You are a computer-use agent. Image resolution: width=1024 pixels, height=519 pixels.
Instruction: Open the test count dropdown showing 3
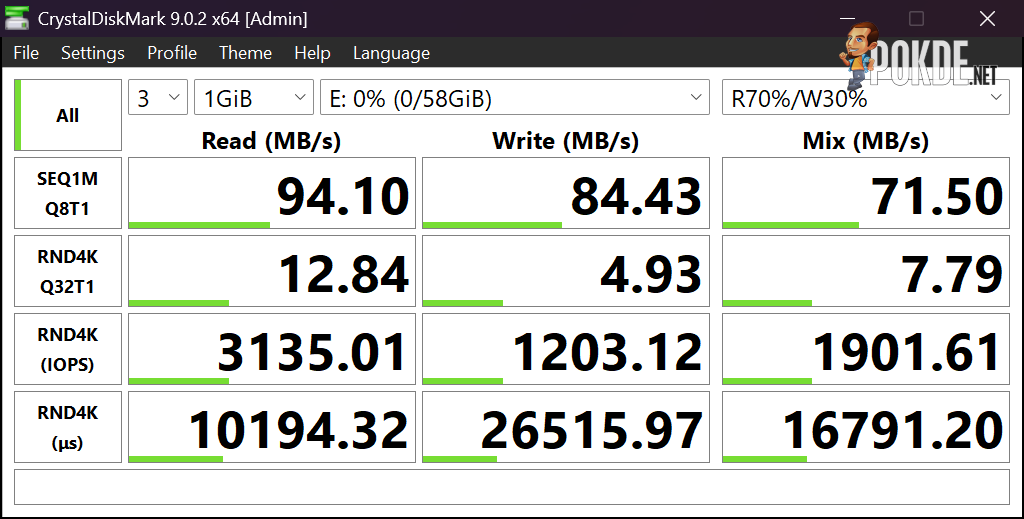pos(158,97)
